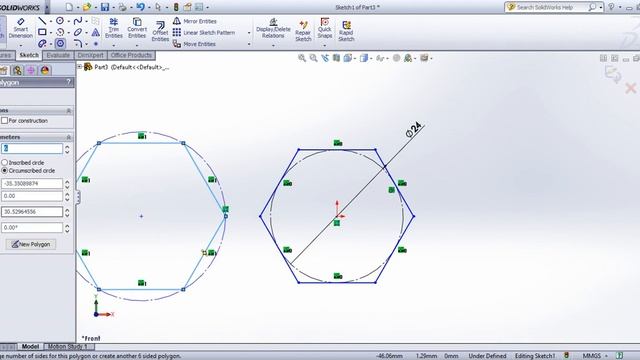The image size is (640, 360).
Task: Select the Smart Dimension tool
Action: pyautogui.click(x=20, y=28)
